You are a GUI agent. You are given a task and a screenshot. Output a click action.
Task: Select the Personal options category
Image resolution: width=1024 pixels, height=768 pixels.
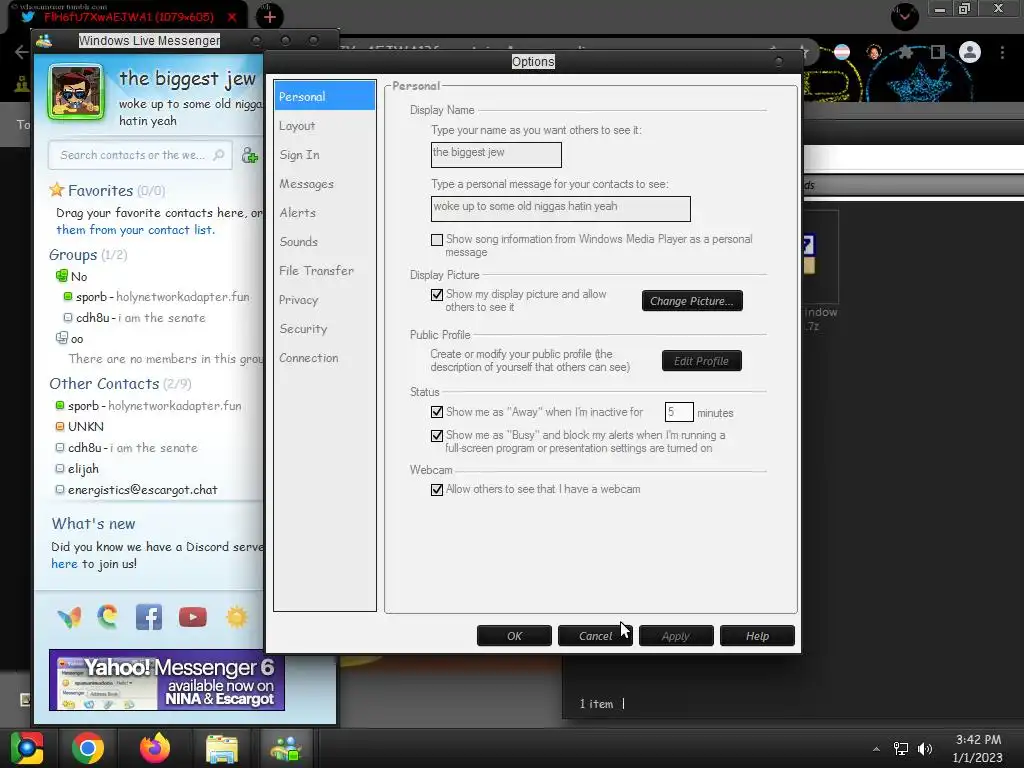point(325,96)
